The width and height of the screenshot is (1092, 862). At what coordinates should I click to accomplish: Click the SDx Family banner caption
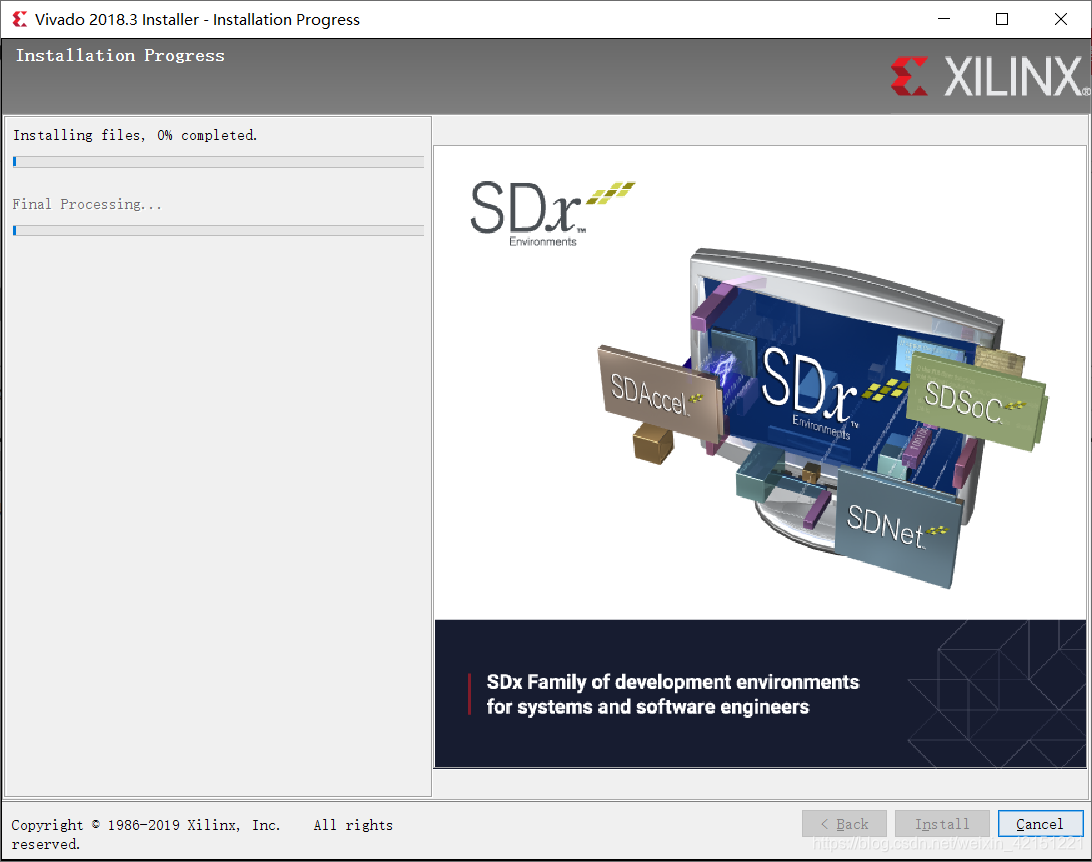click(673, 694)
